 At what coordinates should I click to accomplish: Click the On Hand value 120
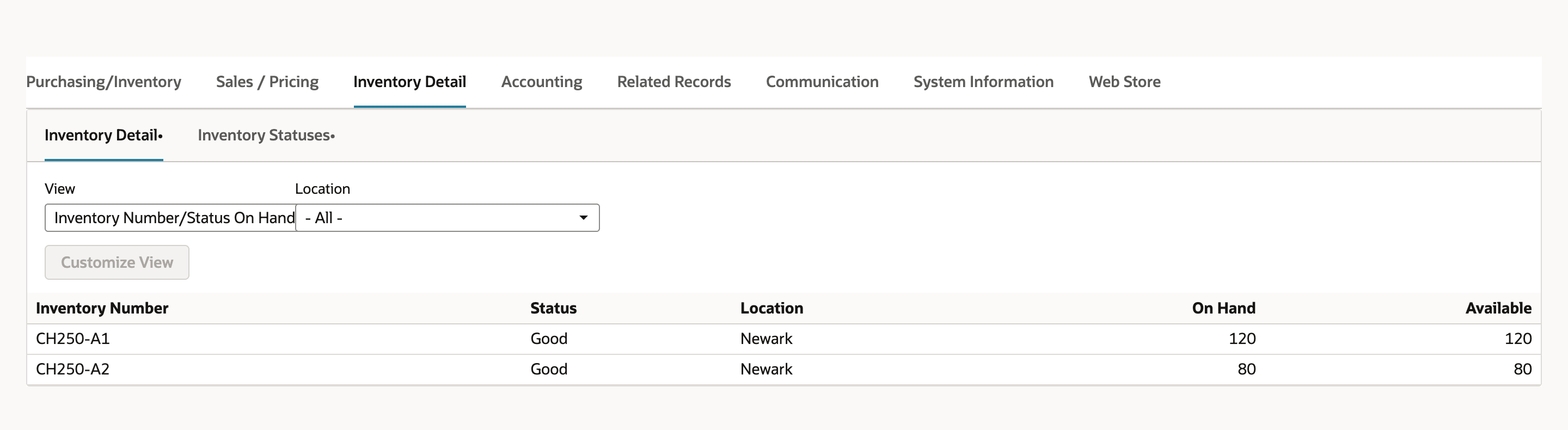coord(1242,339)
